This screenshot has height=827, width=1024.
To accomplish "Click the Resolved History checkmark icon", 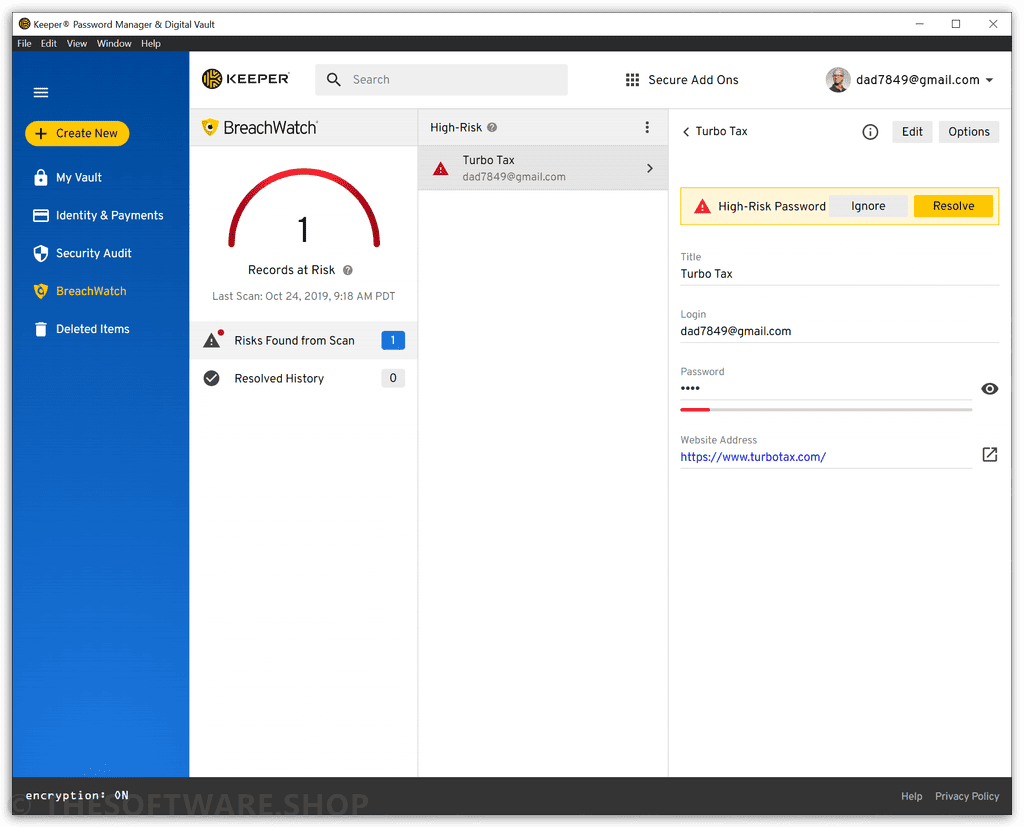I will click(212, 378).
